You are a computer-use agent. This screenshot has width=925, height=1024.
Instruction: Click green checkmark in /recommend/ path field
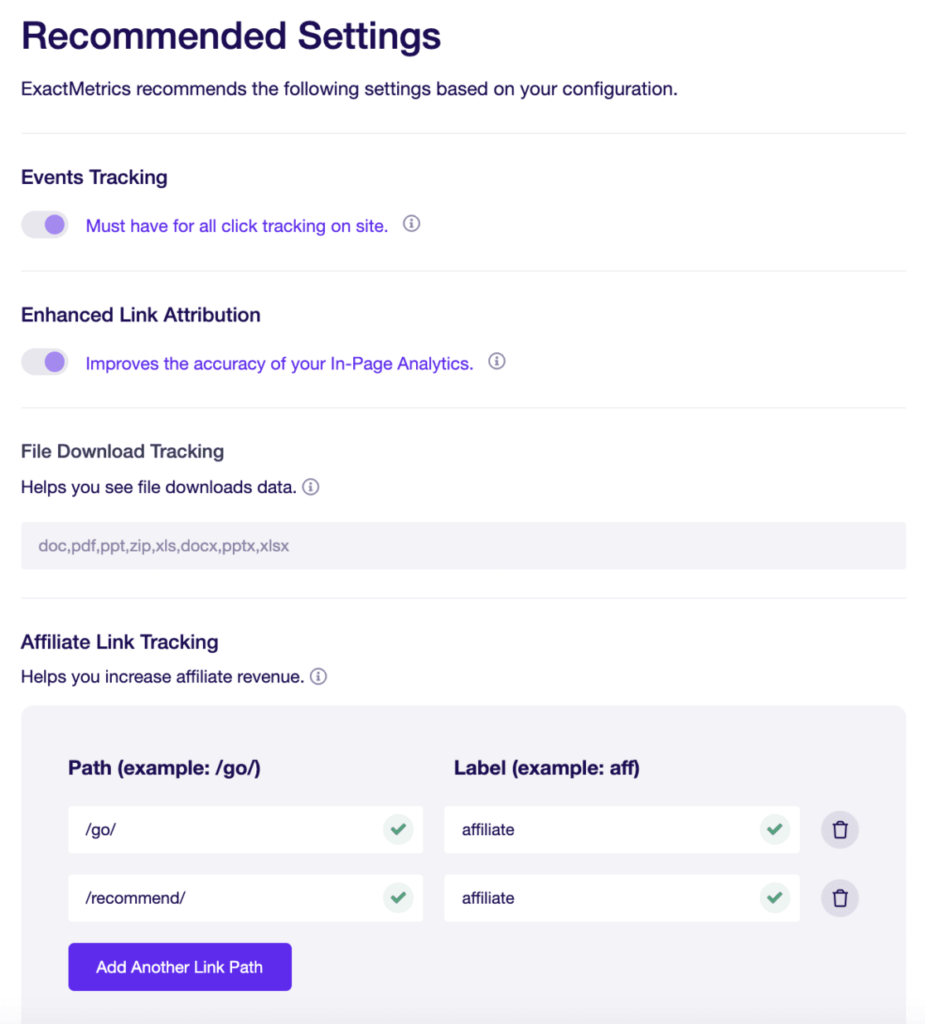398,898
